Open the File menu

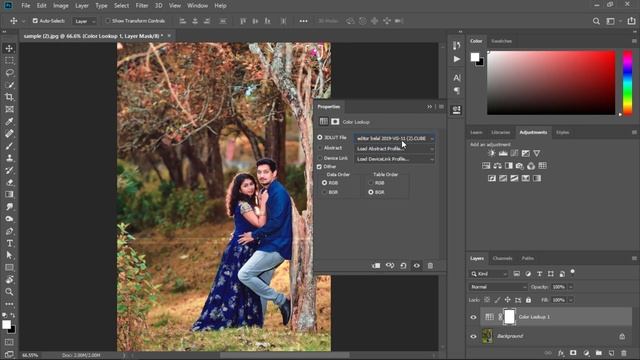(26, 6)
